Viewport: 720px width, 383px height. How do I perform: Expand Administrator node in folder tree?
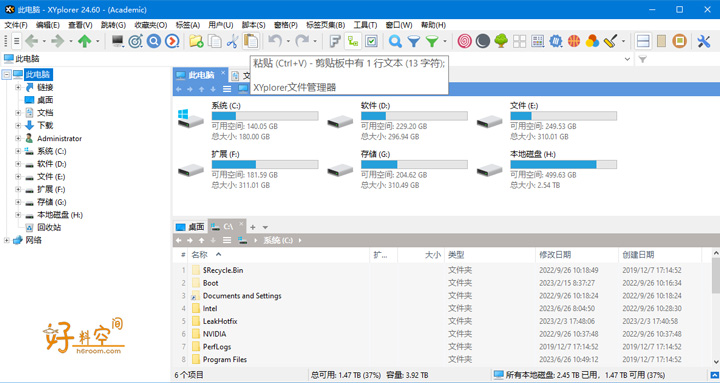(x=18, y=138)
